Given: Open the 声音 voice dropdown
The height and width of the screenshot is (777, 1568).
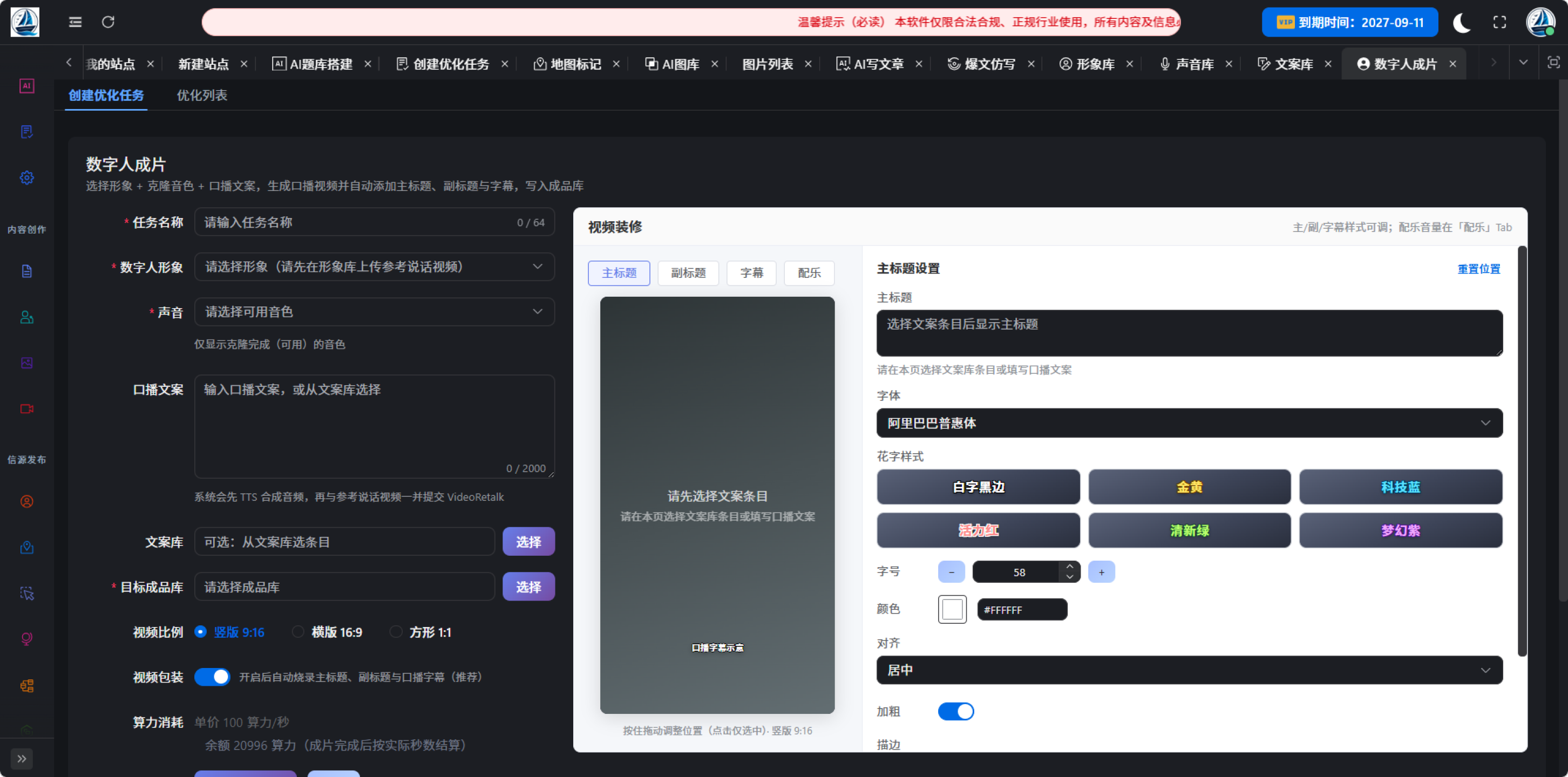Looking at the screenshot, I should (375, 311).
